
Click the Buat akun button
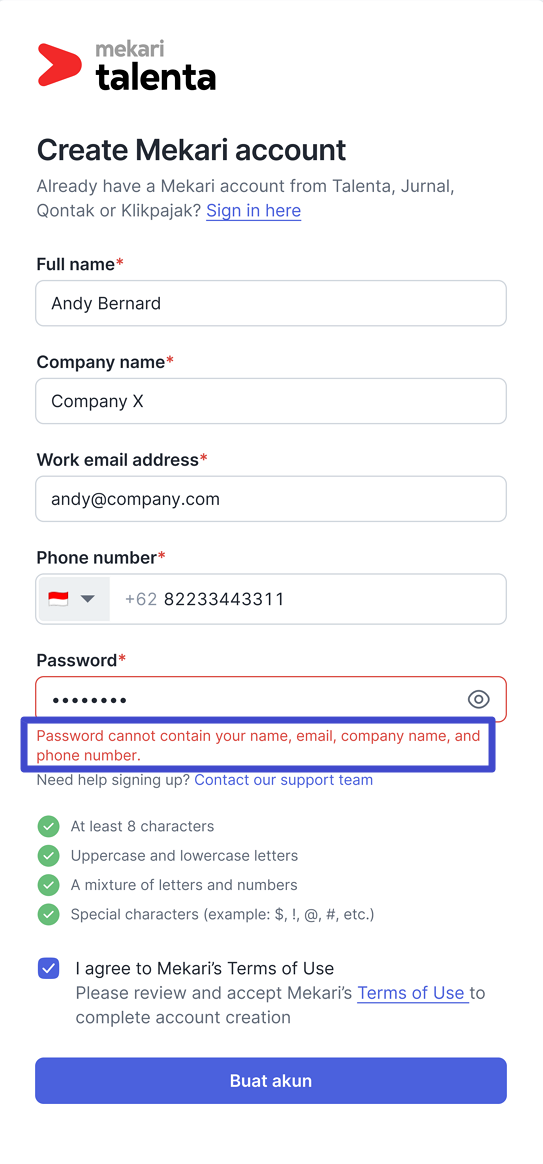[271, 1080]
